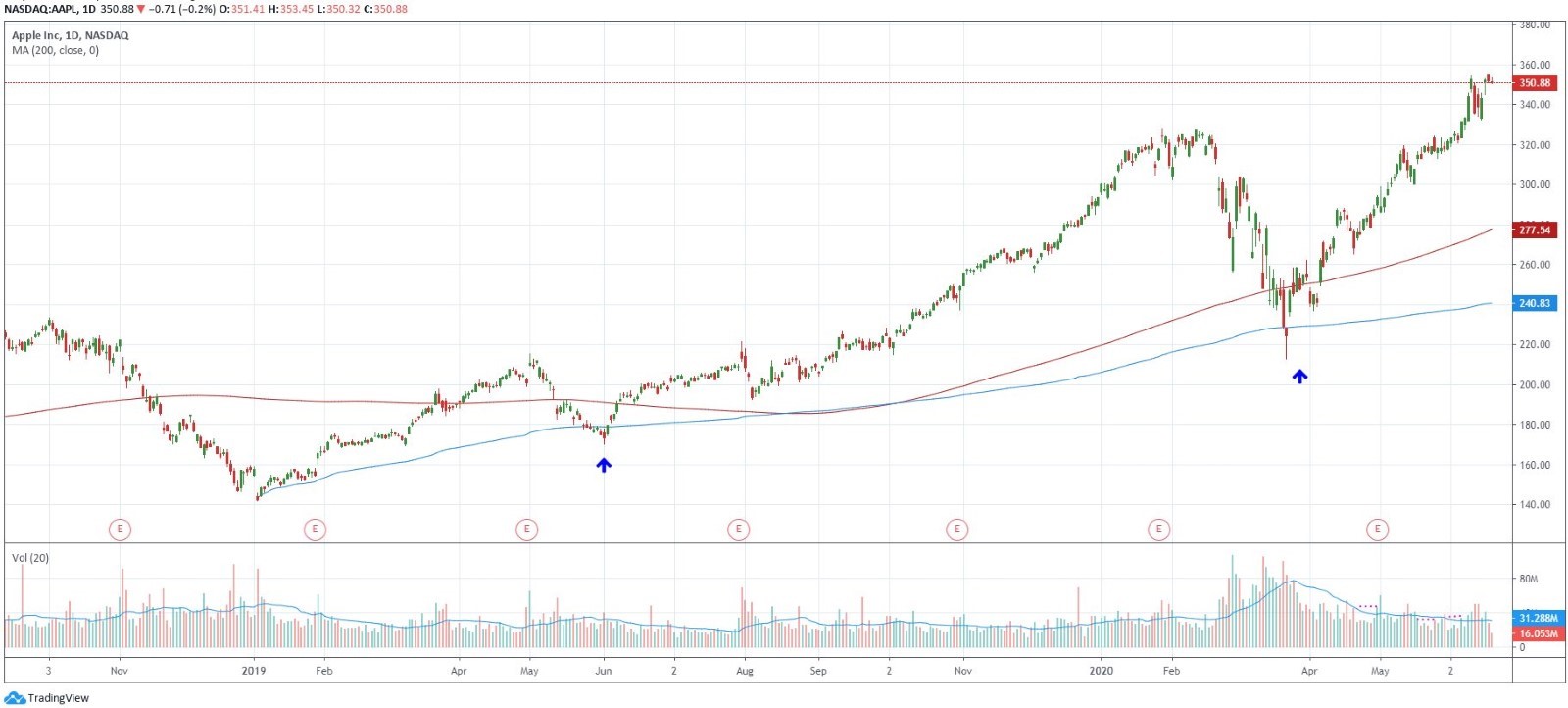Open the earnings marker above the second Nov label
1568x708 pixels.
point(956,530)
